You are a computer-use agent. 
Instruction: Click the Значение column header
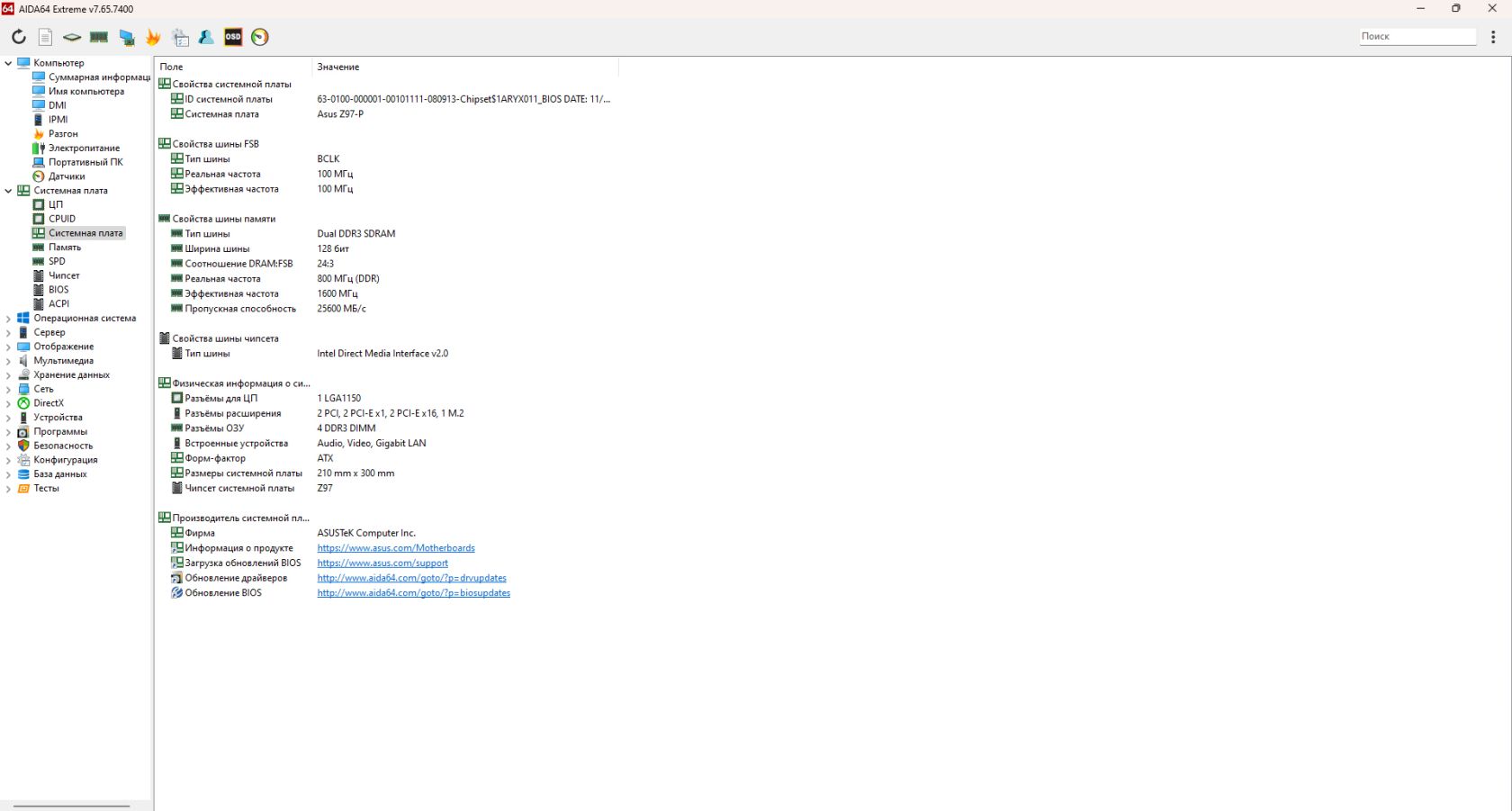[465, 68]
